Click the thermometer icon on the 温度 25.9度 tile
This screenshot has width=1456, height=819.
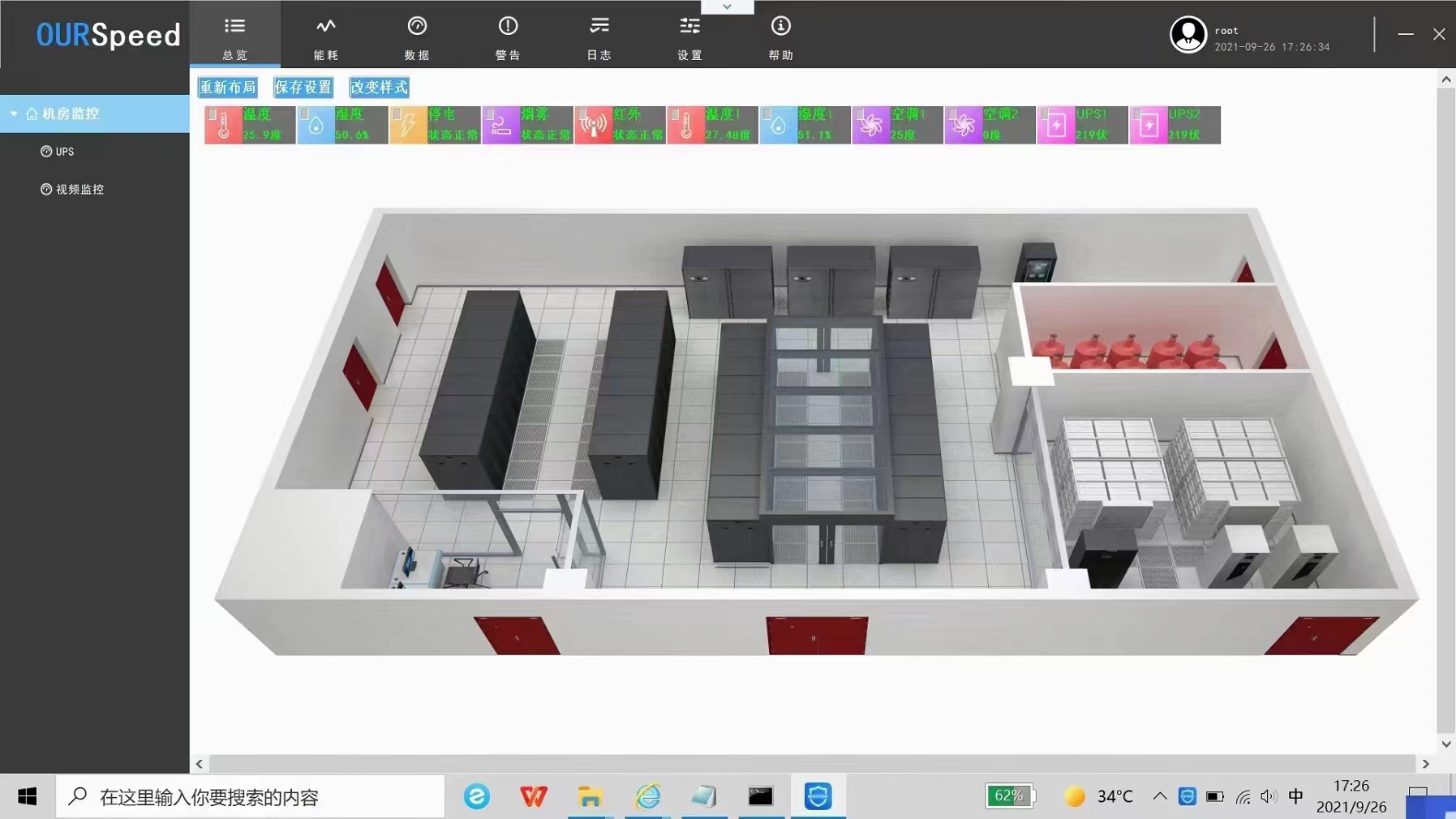point(223,126)
